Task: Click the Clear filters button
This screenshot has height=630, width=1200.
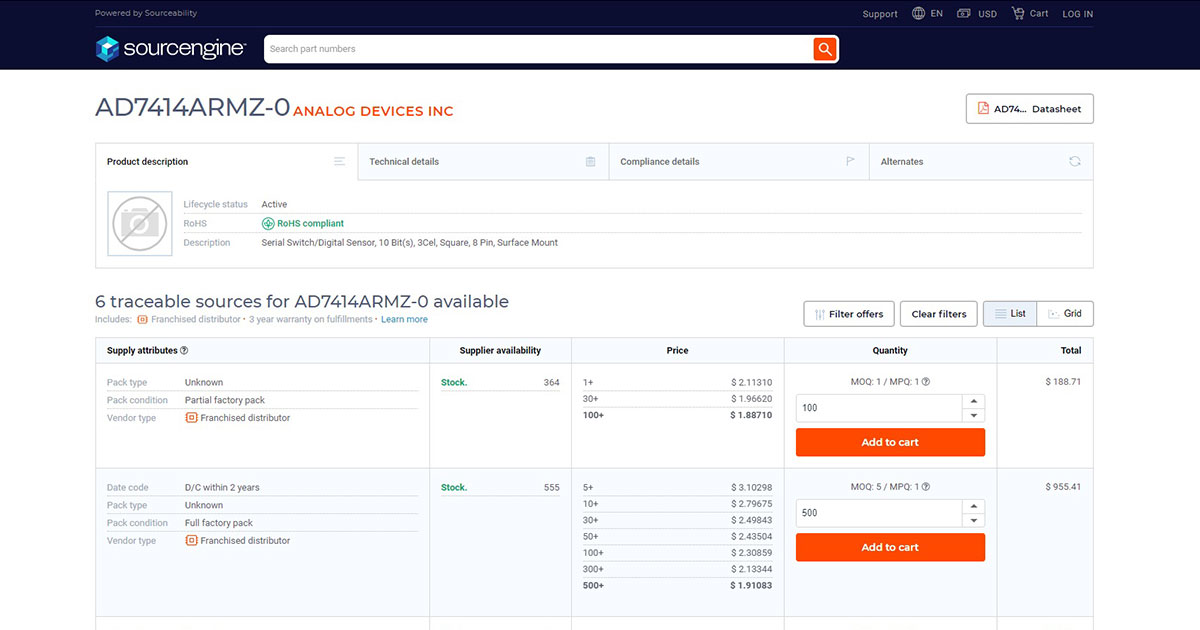Action: 939,314
